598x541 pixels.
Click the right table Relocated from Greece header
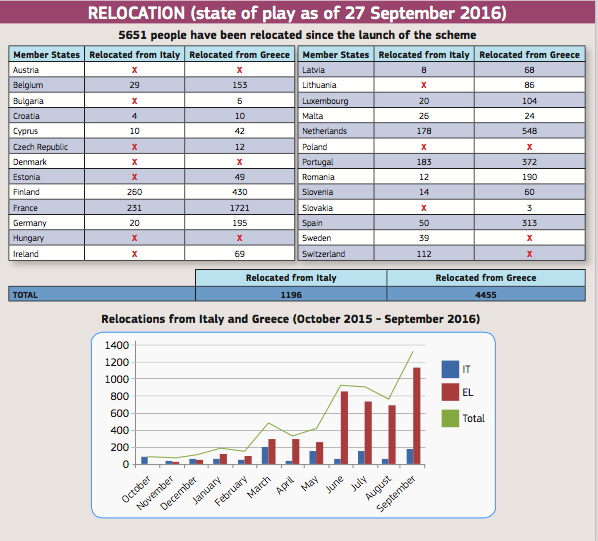(x=529, y=55)
